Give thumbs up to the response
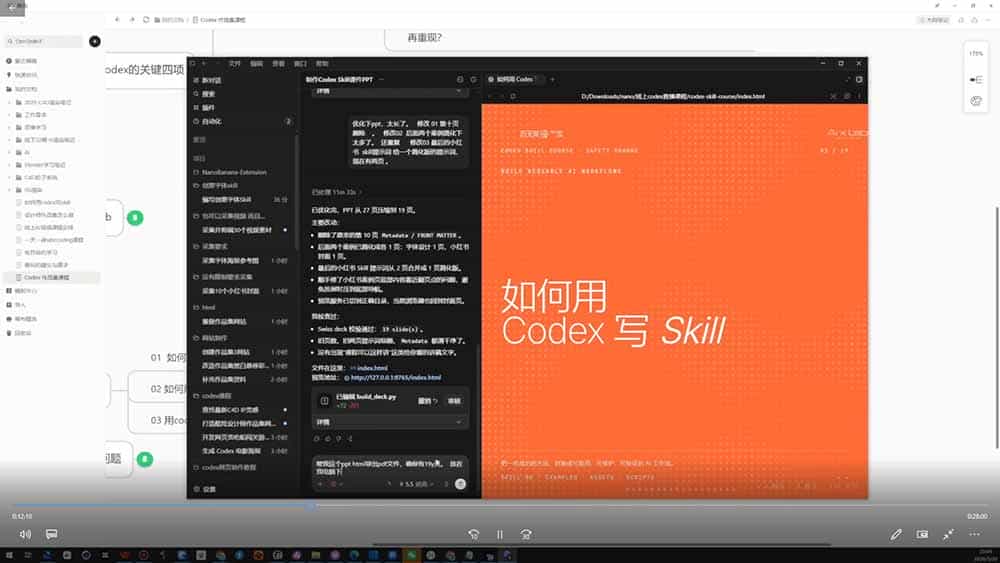The height and width of the screenshot is (563, 1000). (x=328, y=439)
